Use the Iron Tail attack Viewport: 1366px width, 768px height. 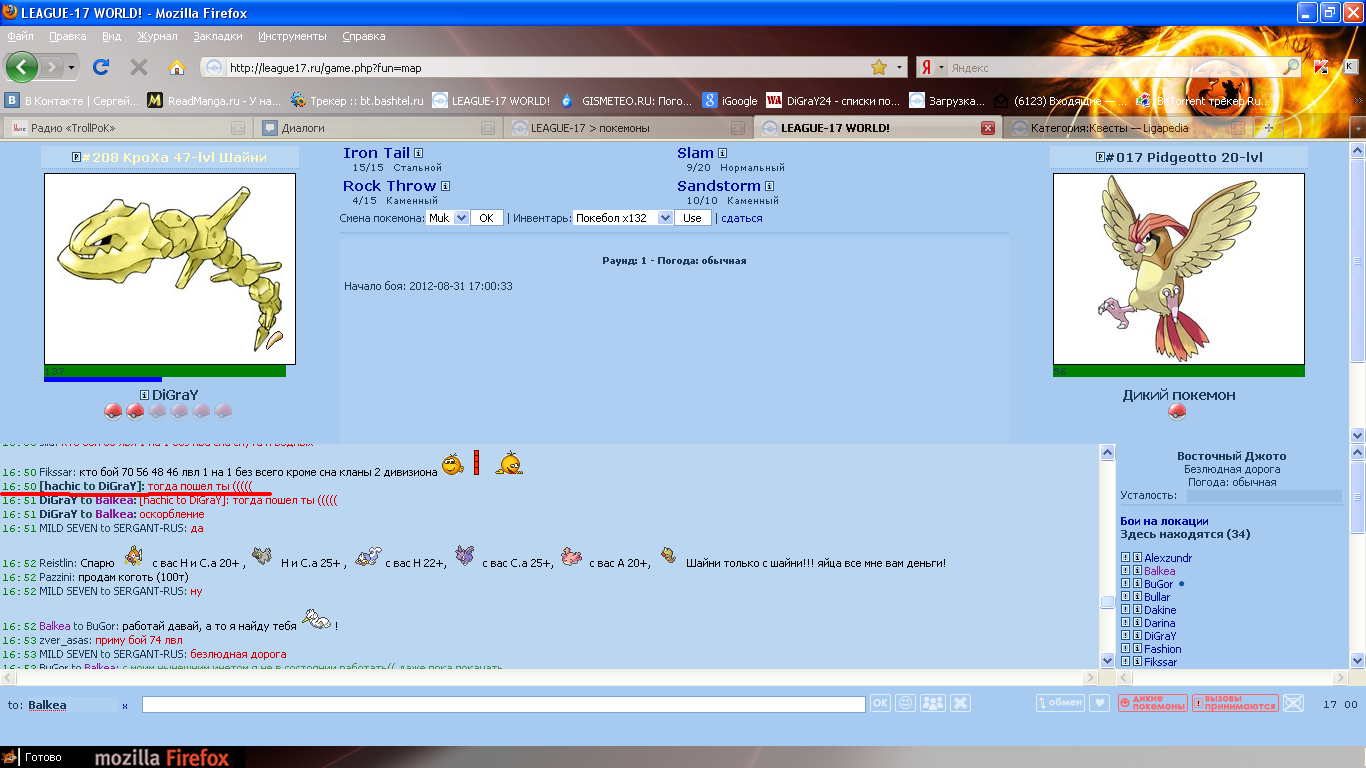pos(376,153)
